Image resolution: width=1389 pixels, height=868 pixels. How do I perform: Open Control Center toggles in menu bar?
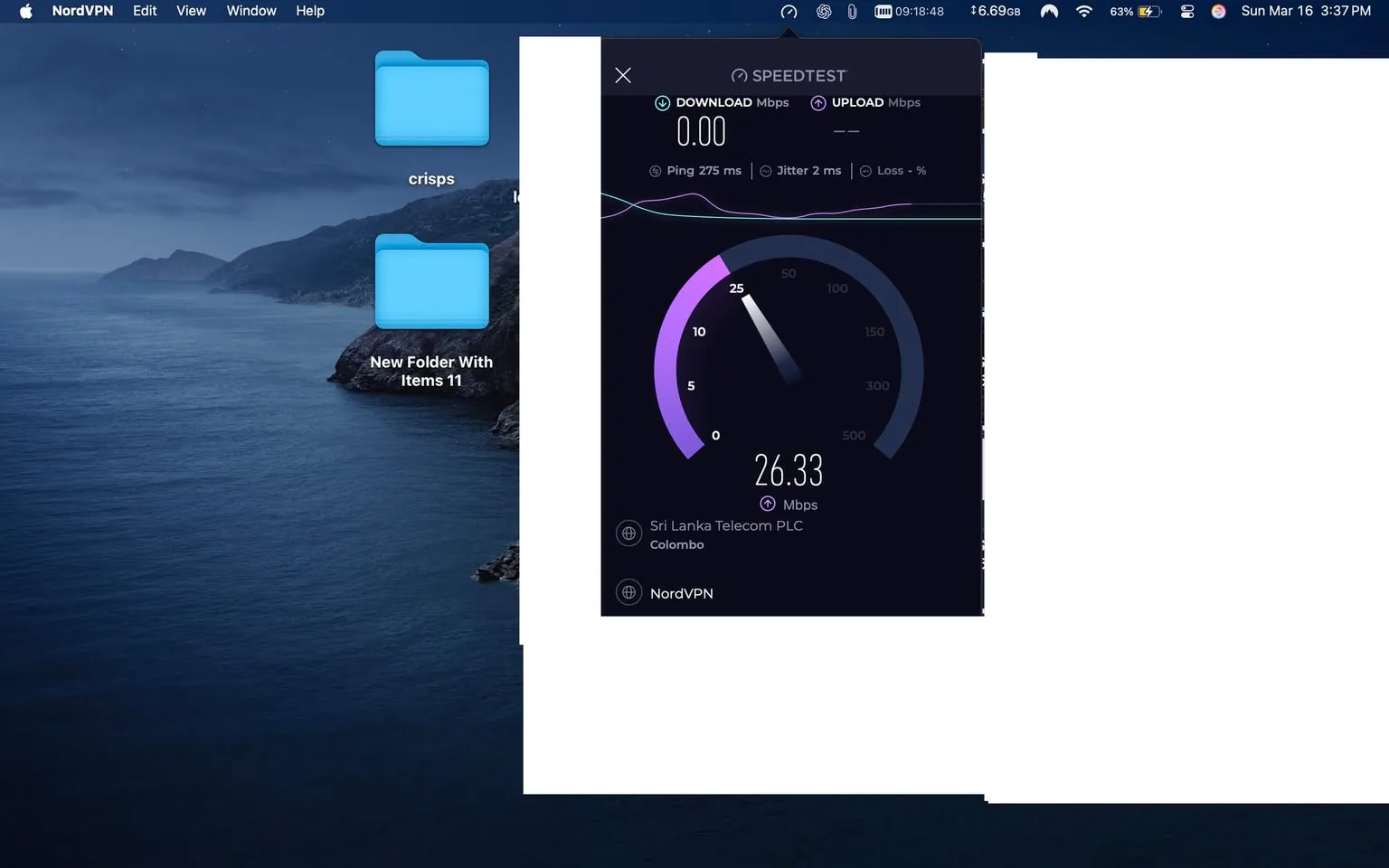[x=1186, y=11]
